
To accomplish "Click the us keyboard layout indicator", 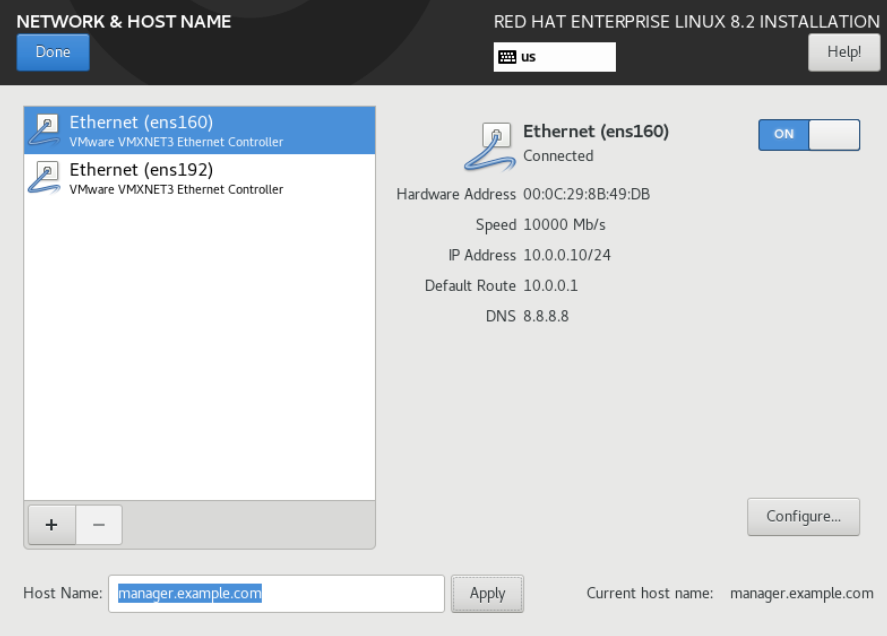I will pos(554,57).
